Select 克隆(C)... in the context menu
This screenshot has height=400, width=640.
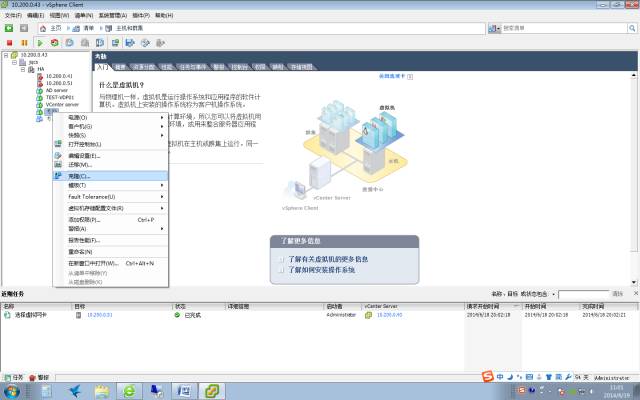(x=111, y=176)
